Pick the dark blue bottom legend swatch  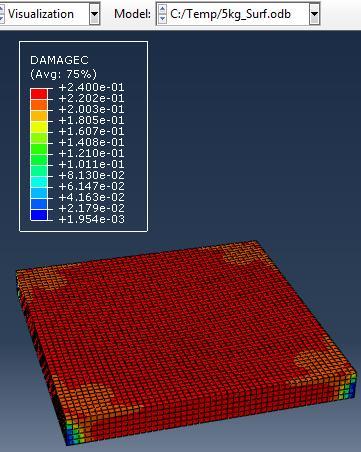coord(39,215)
